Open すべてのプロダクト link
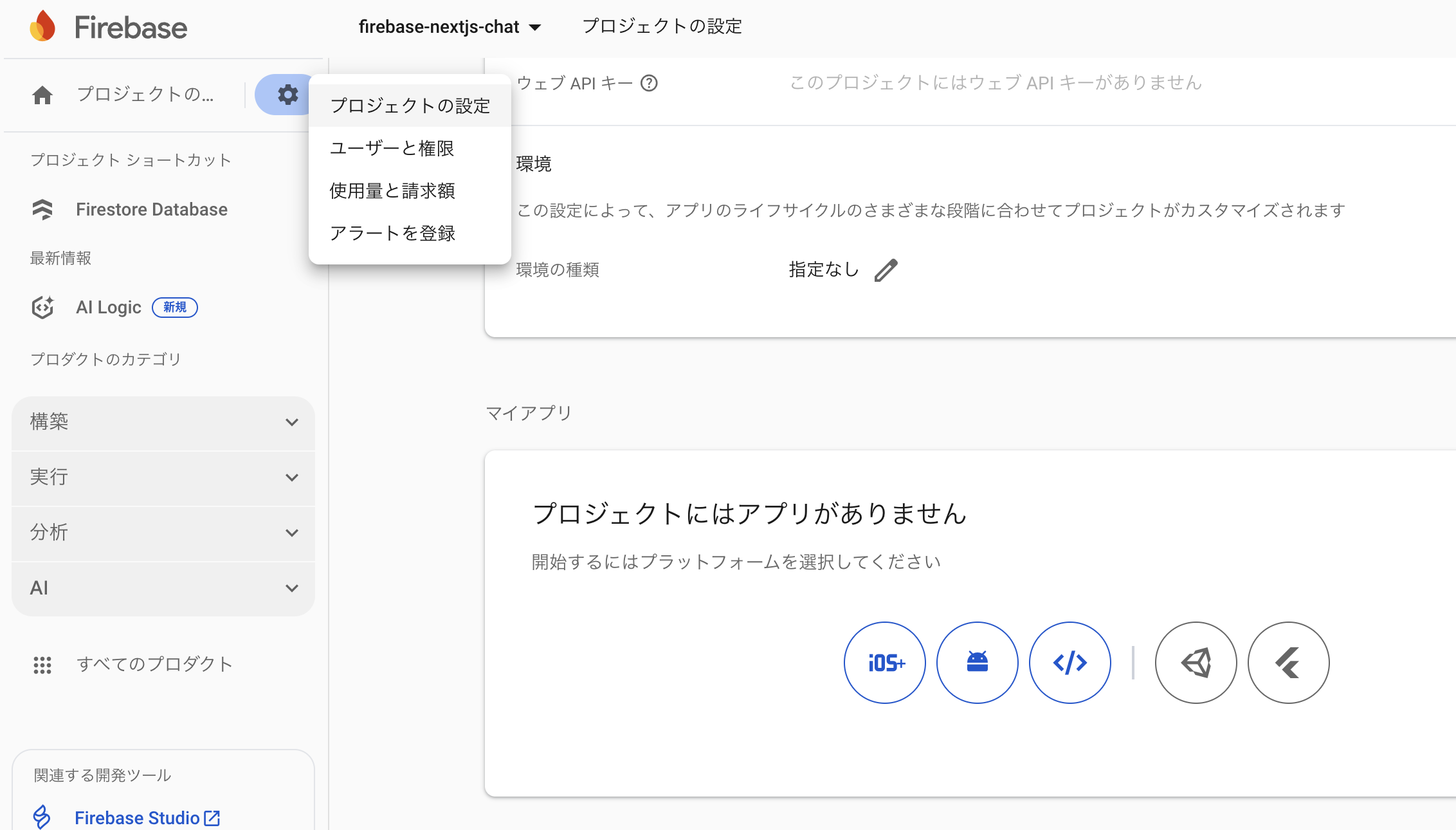This screenshot has width=1456, height=830. (x=154, y=664)
